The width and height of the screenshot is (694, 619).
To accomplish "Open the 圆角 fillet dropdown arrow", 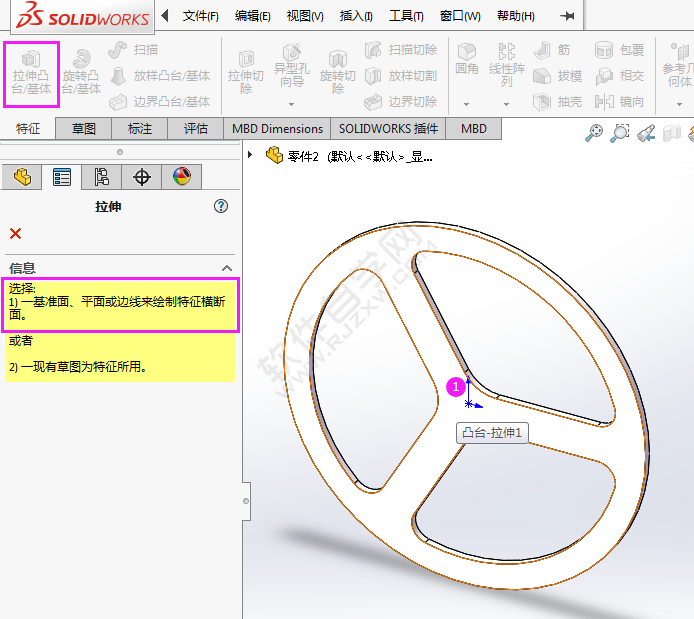I will (466, 103).
